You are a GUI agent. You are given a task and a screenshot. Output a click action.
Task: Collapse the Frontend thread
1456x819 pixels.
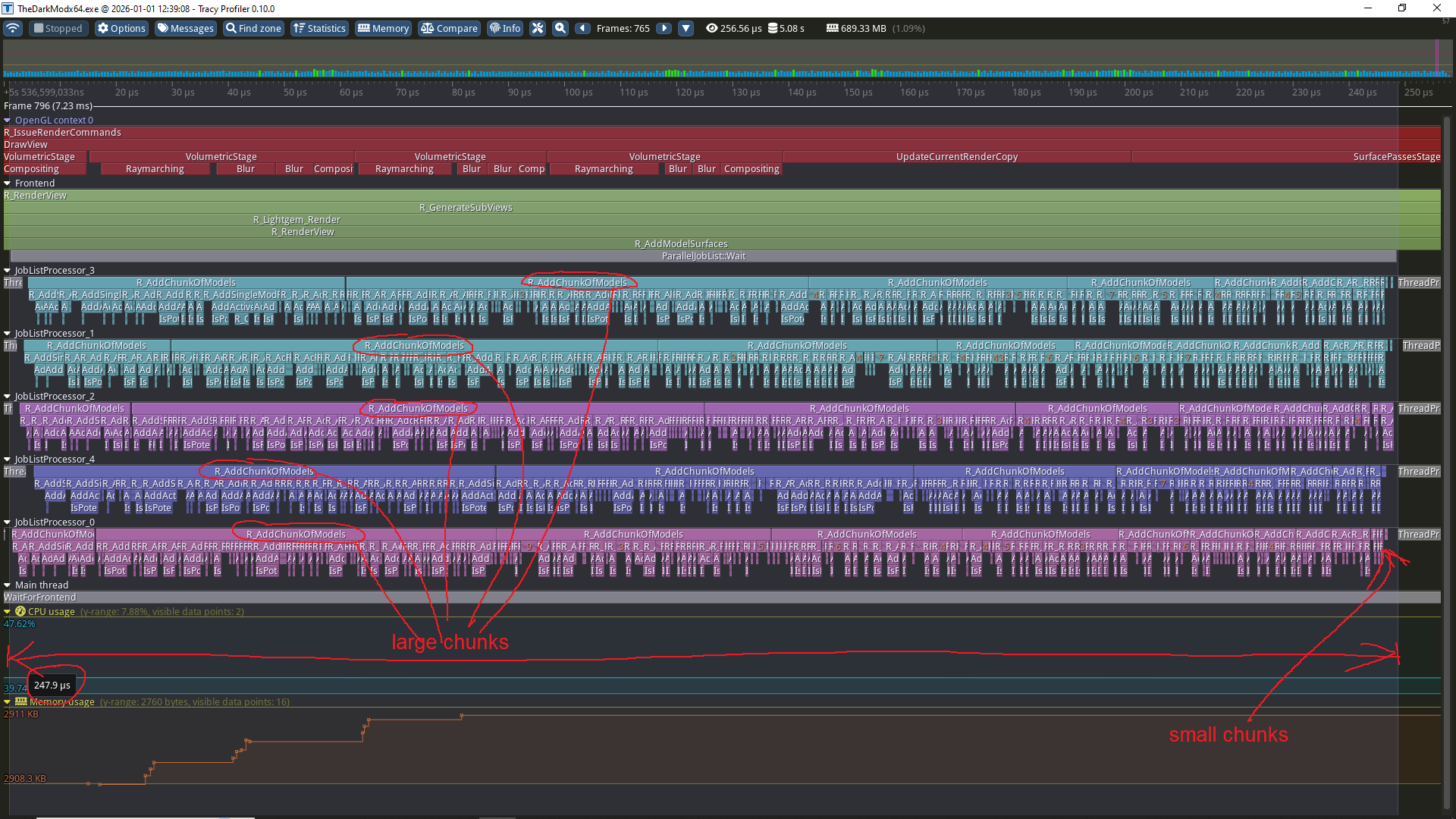8,183
